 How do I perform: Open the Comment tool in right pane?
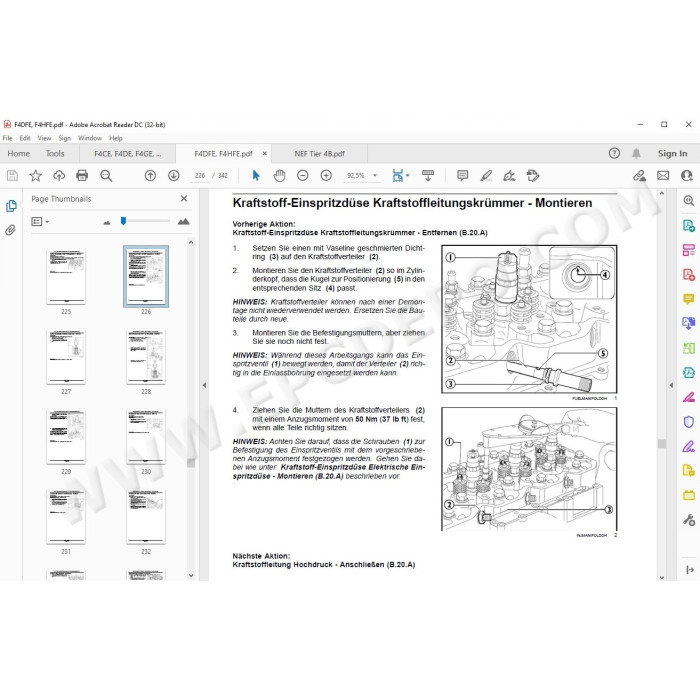coord(689,299)
